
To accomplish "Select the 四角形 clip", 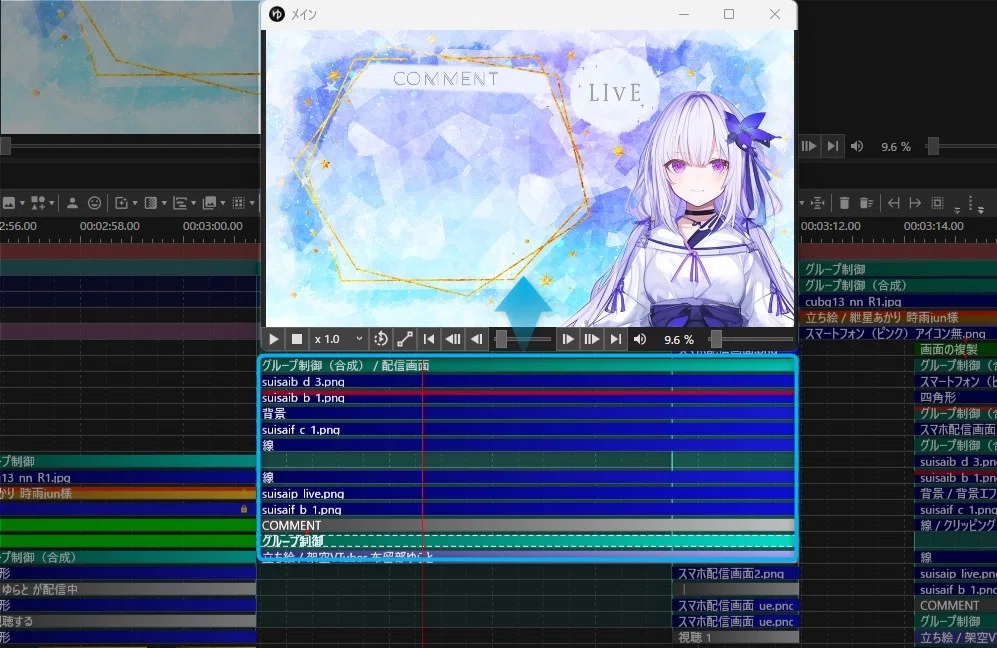I will pos(956,397).
